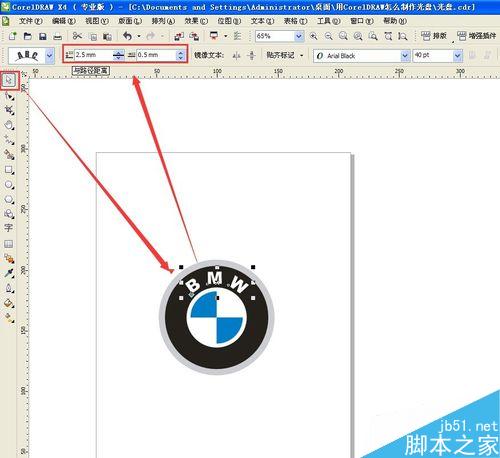Click the Save disk icon
500x458 pixels.
coord(43,36)
